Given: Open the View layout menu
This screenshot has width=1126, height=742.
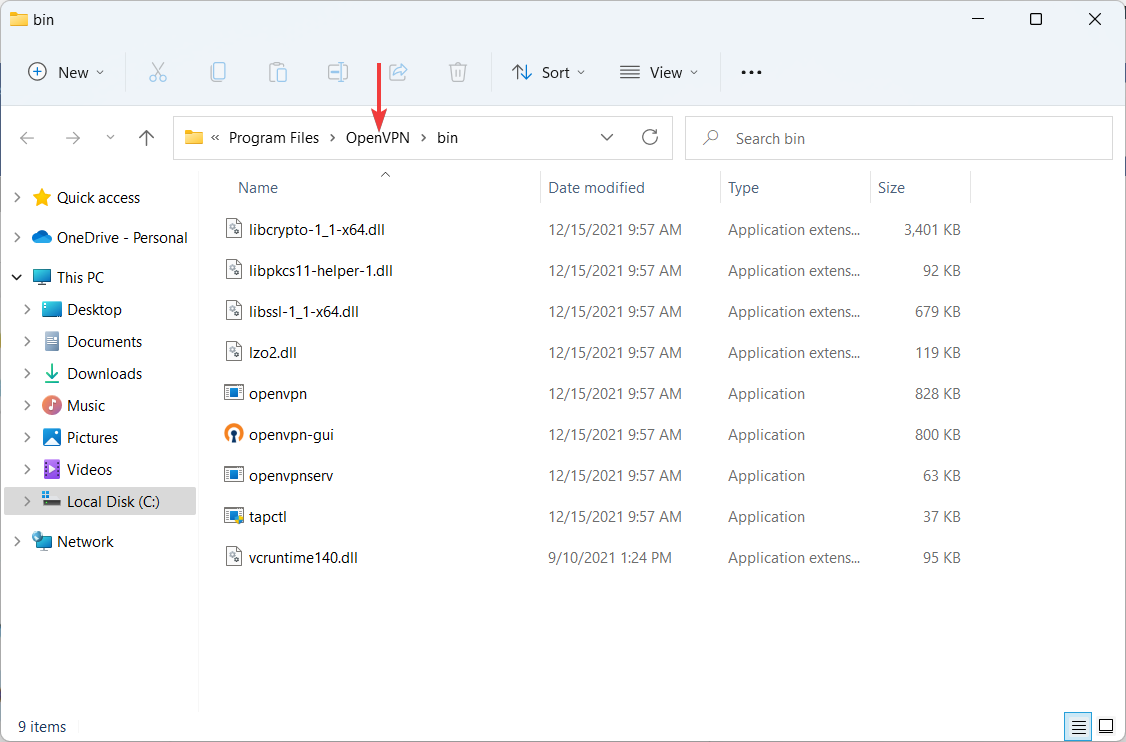Looking at the screenshot, I should tap(659, 72).
